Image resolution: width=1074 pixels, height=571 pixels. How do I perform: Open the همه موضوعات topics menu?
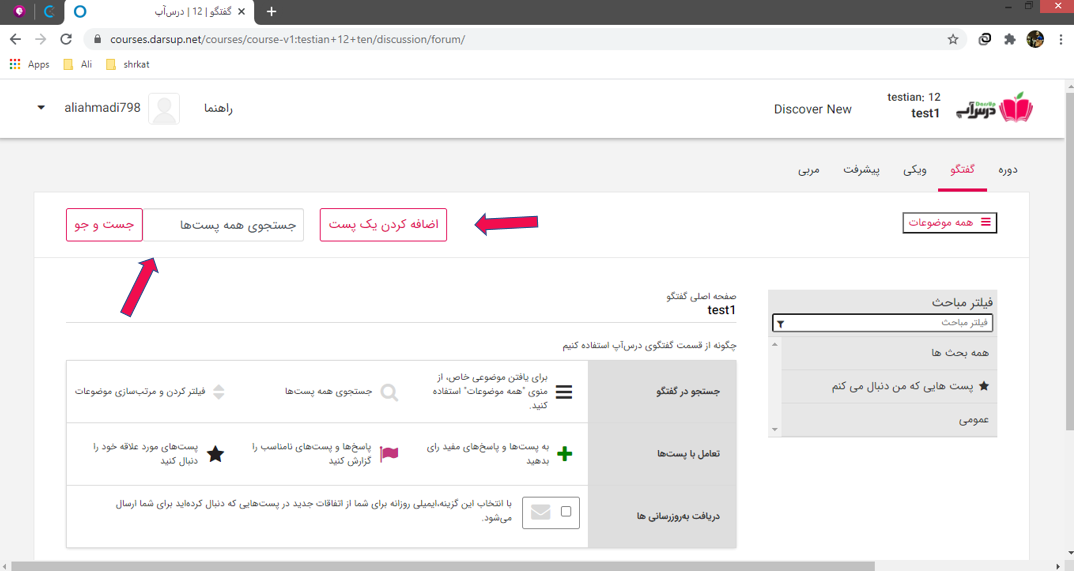[x=949, y=222]
